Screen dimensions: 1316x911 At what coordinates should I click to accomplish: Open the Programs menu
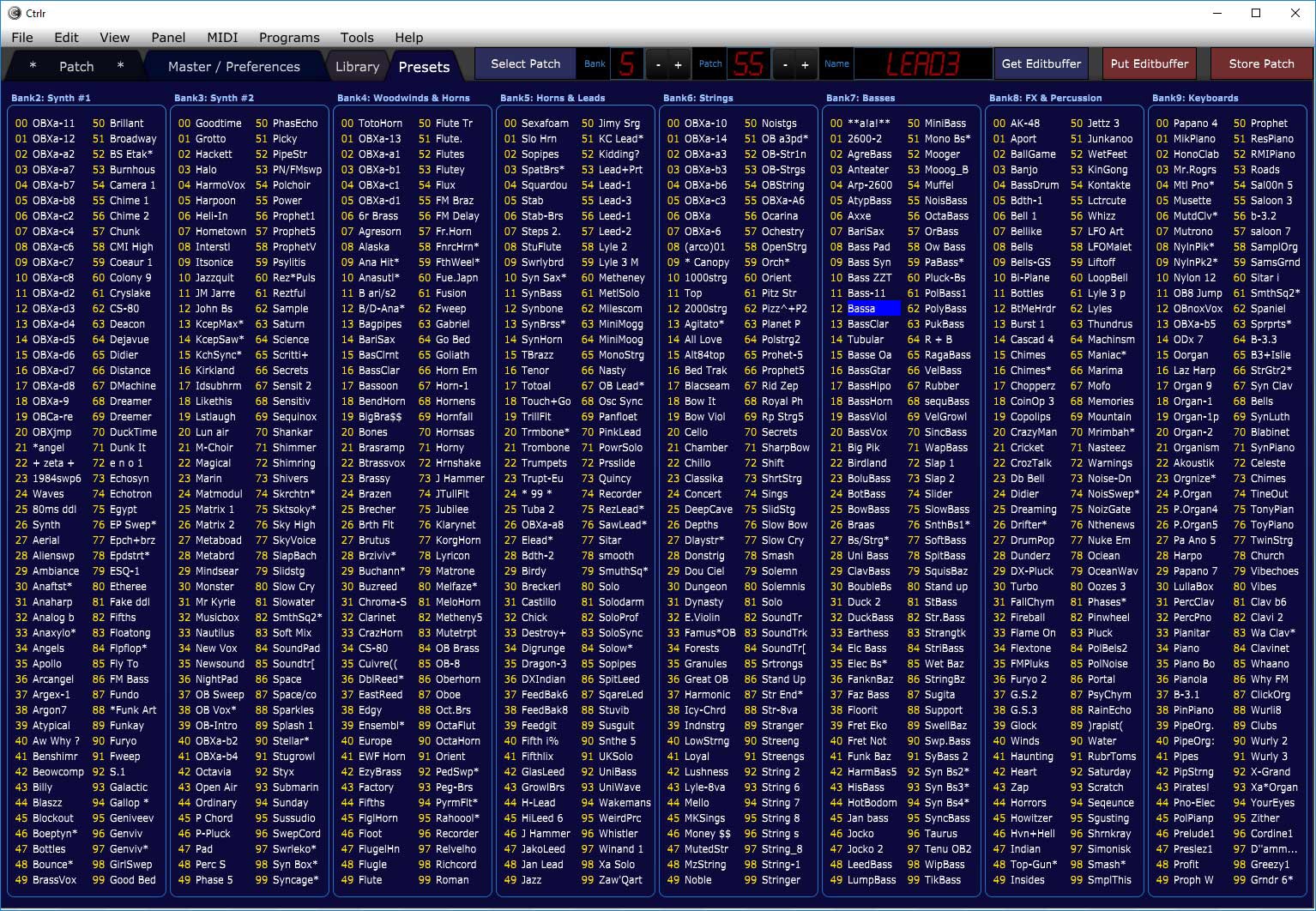tap(289, 38)
